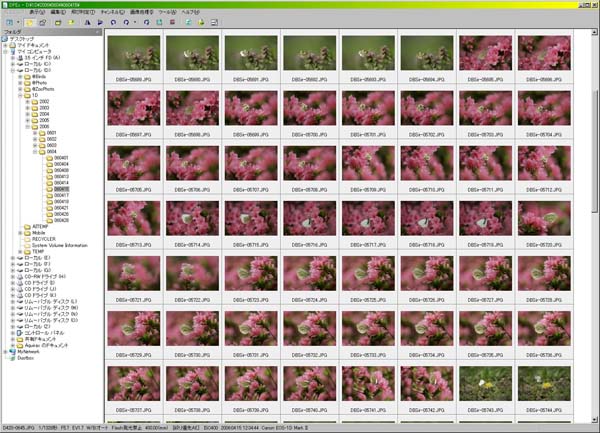This screenshot has width=600, height=433.
Task: Click the ISO400 entry in status bar
Action: pos(211,428)
